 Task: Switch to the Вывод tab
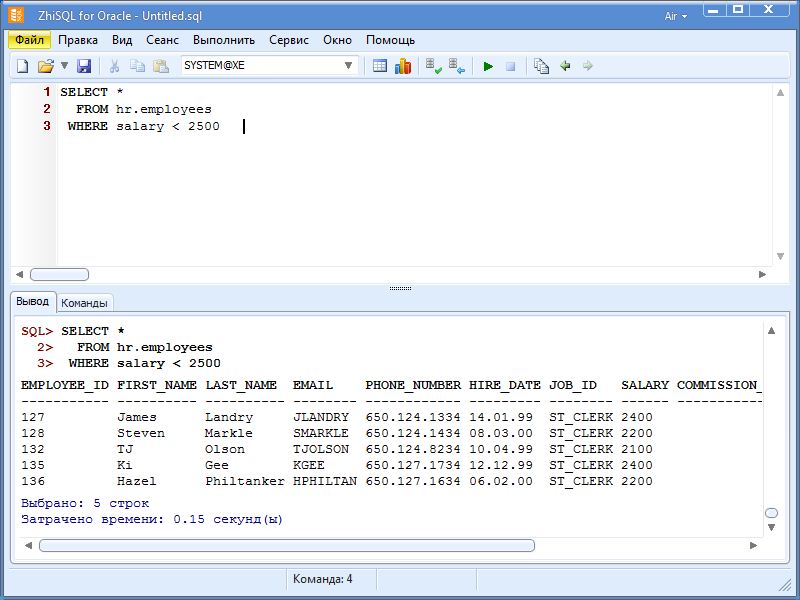[33, 302]
